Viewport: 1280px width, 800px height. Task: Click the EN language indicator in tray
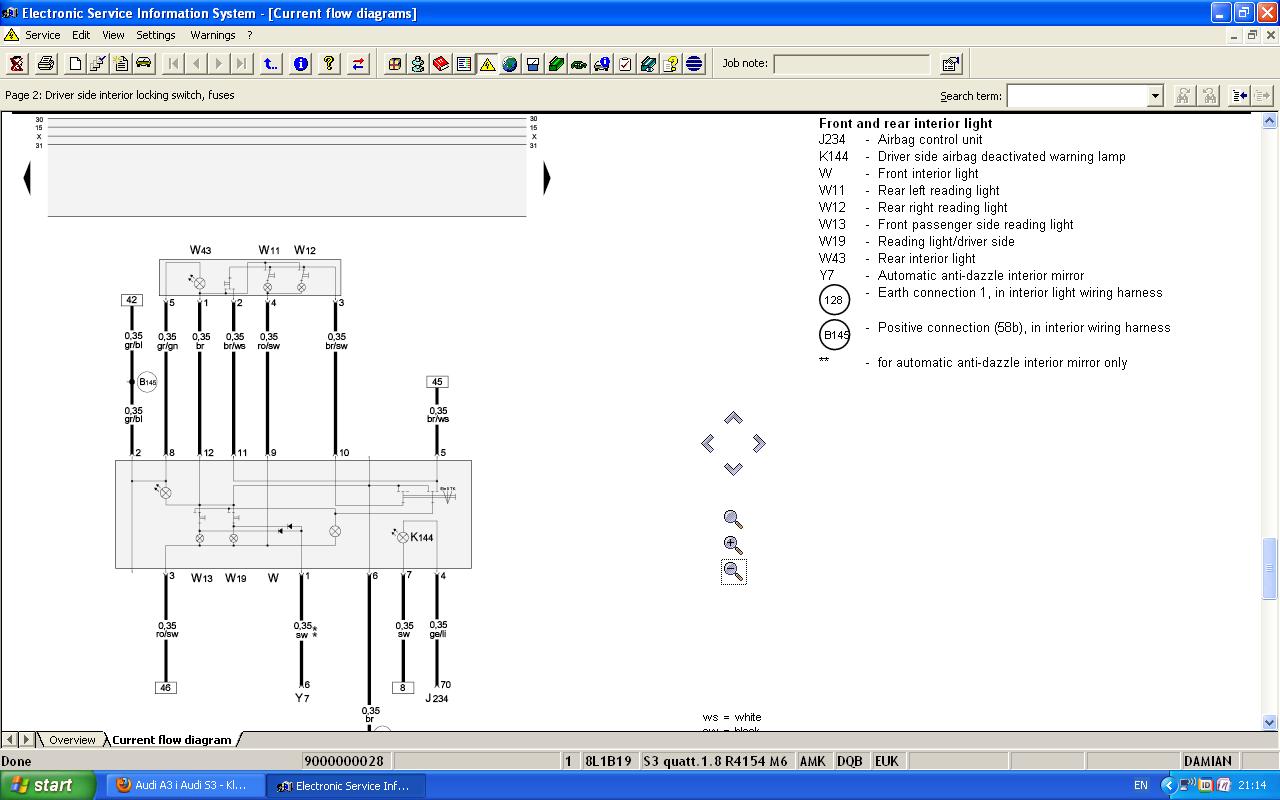coord(1141,786)
